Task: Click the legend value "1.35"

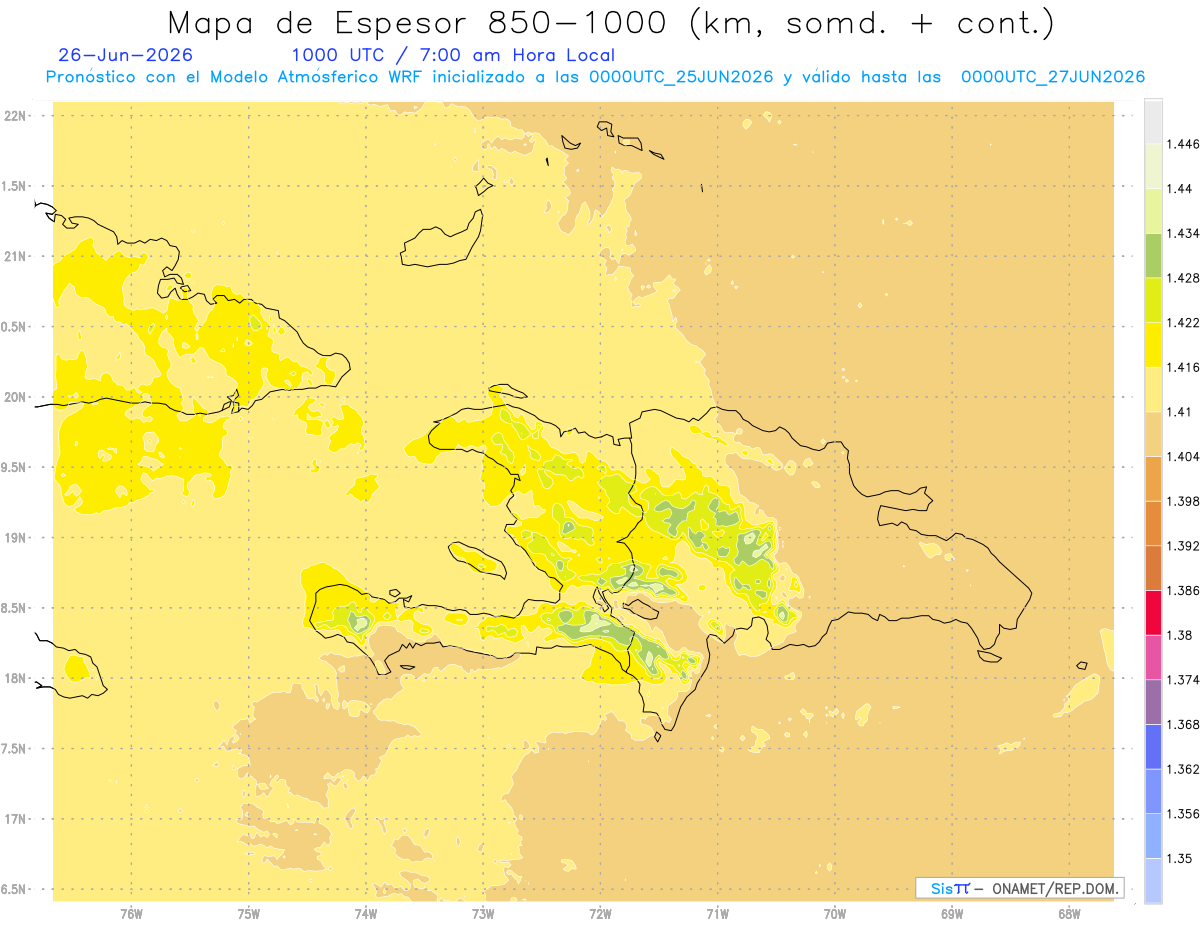Action: click(1179, 858)
